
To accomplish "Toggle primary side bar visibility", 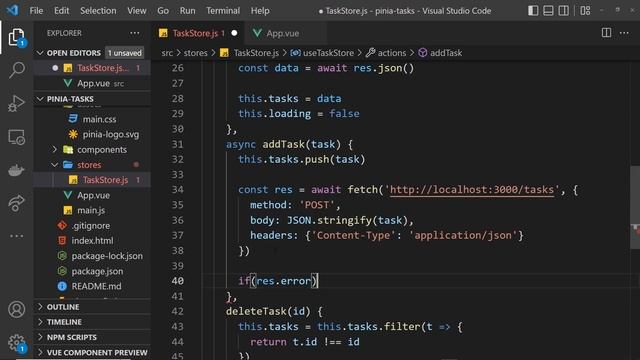I will (533, 11).
